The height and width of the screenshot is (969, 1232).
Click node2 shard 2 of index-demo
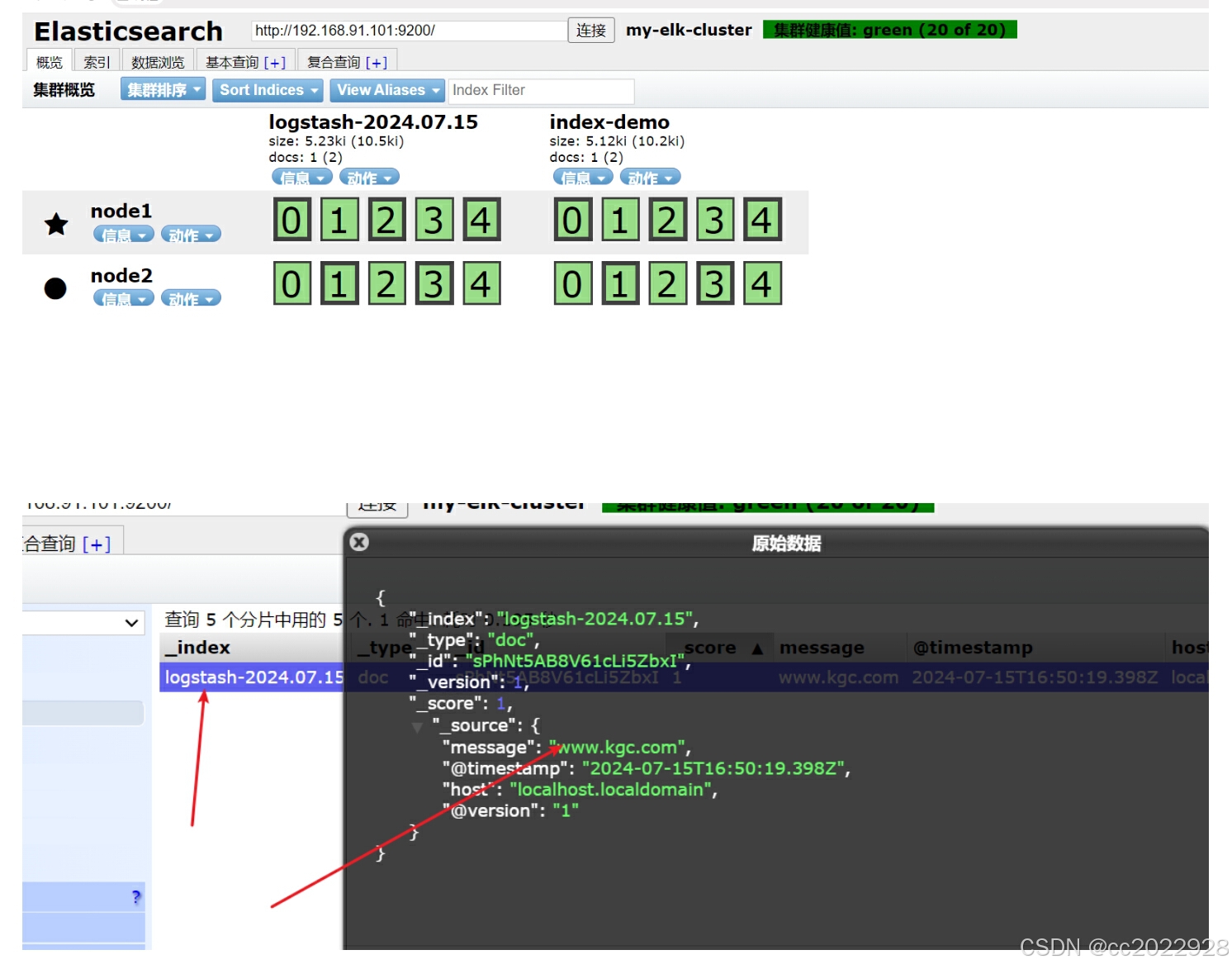(667, 283)
